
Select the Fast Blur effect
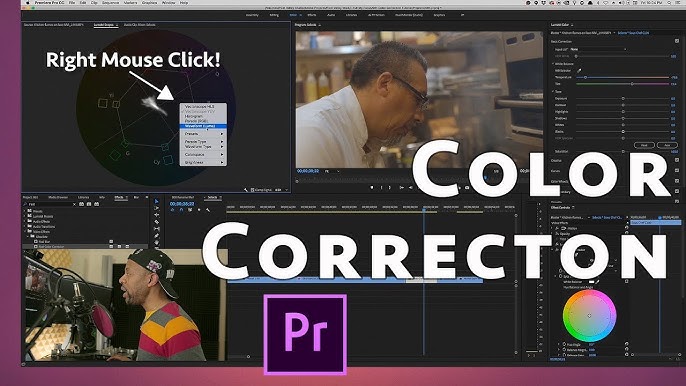pos(44,242)
